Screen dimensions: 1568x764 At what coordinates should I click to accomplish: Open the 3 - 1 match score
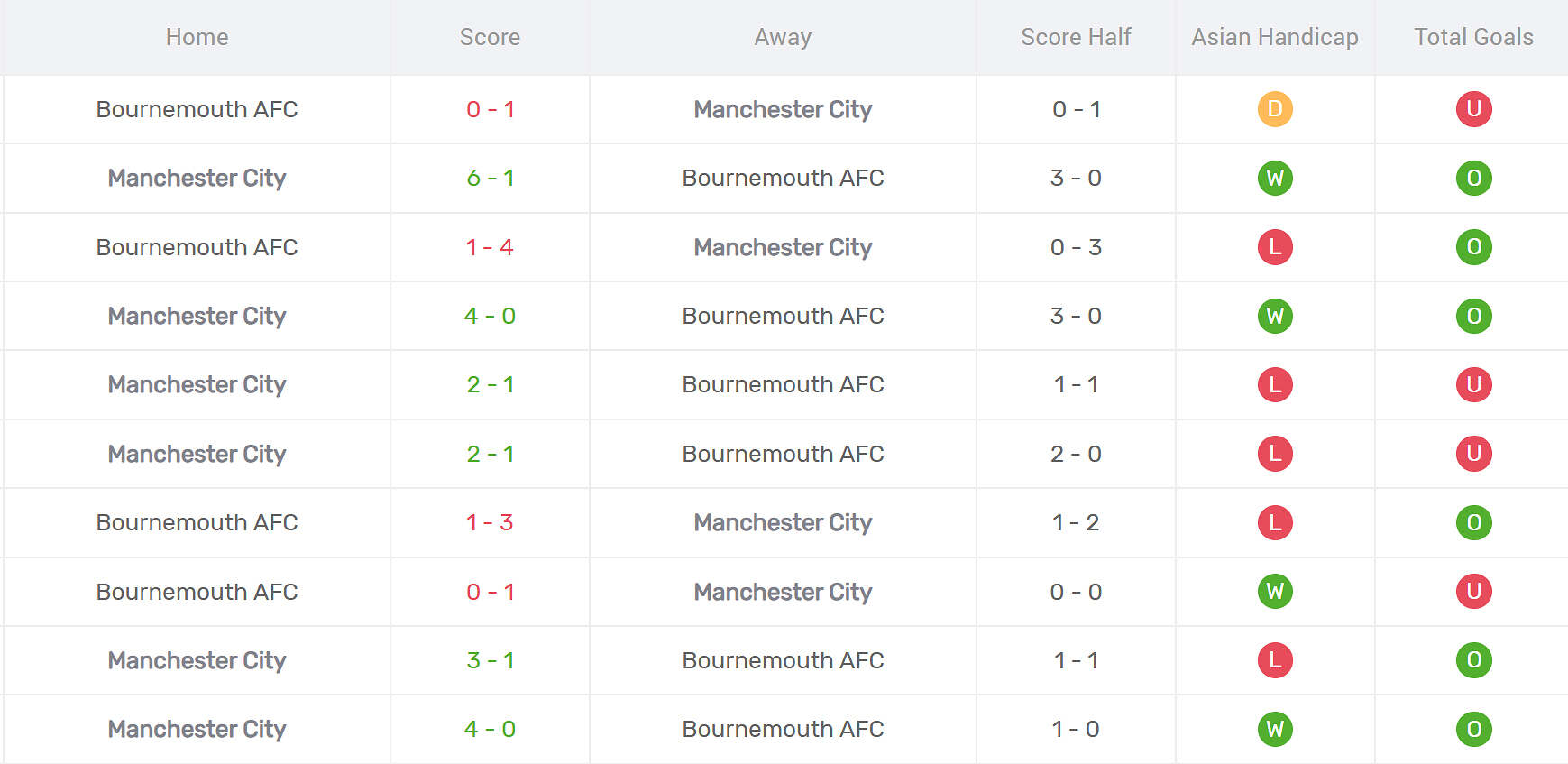pyautogui.click(x=490, y=660)
